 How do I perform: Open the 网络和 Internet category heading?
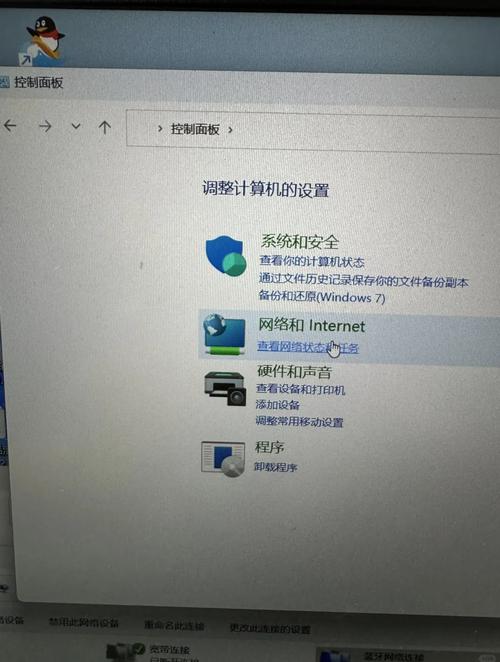pyautogui.click(x=312, y=326)
